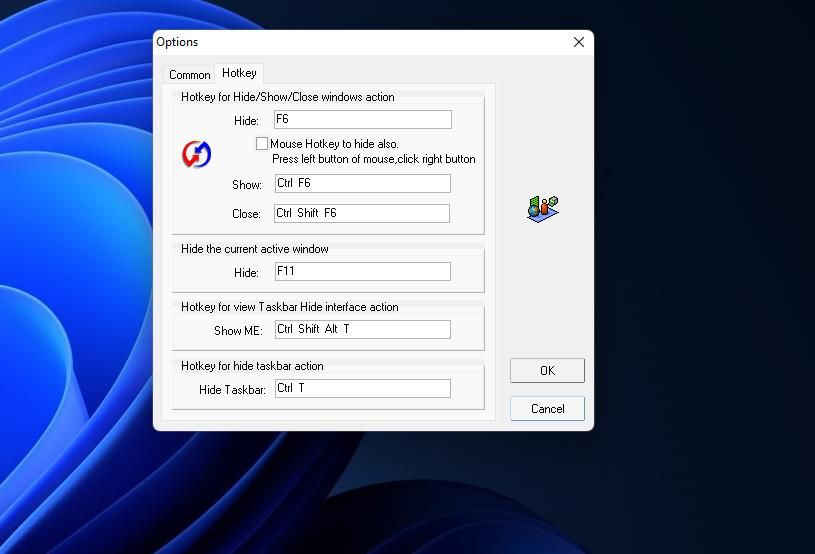Viewport: 815px width, 554px height.
Task: Focus the Show ME hotkey field
Action: [x=362, y=330]
